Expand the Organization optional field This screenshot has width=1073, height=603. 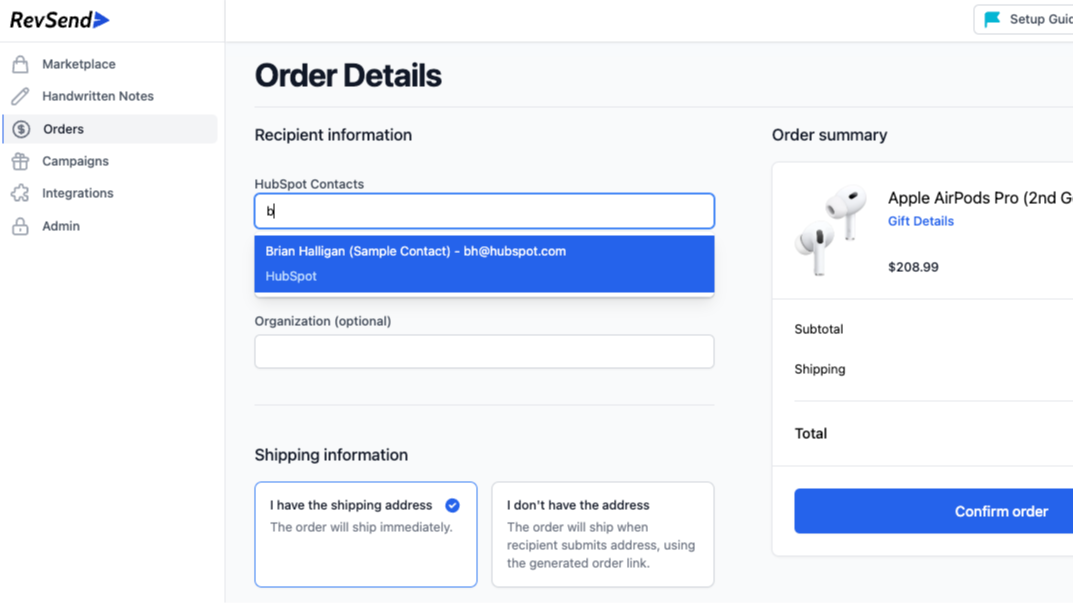(484, 351)
